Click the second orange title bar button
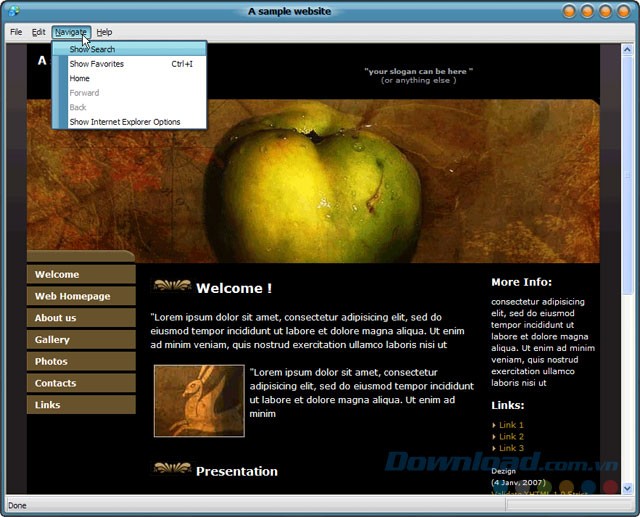640x517 pixels. pyautogui.click(x=587, y=11)
